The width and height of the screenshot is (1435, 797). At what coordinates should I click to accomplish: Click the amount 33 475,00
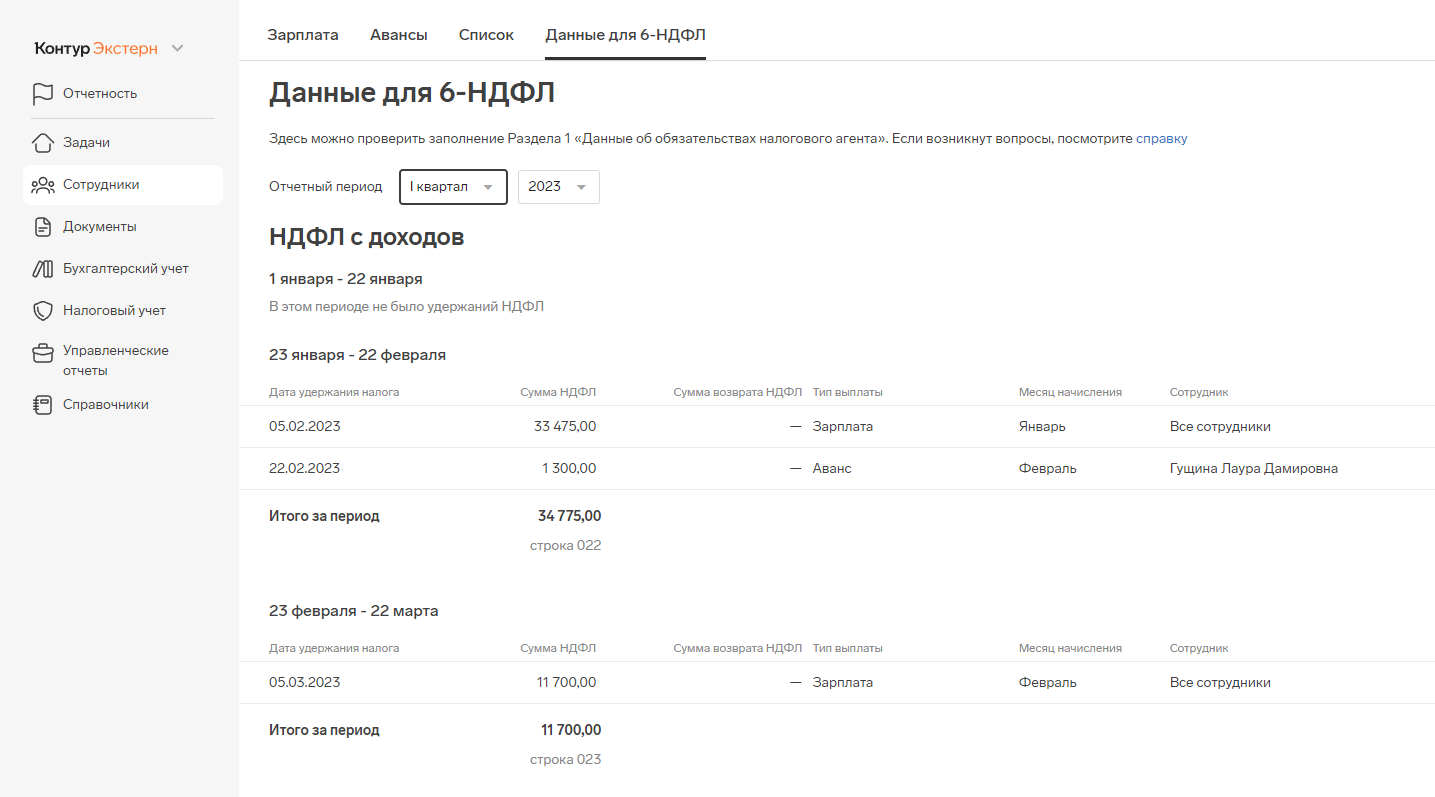tap(565, 427)
